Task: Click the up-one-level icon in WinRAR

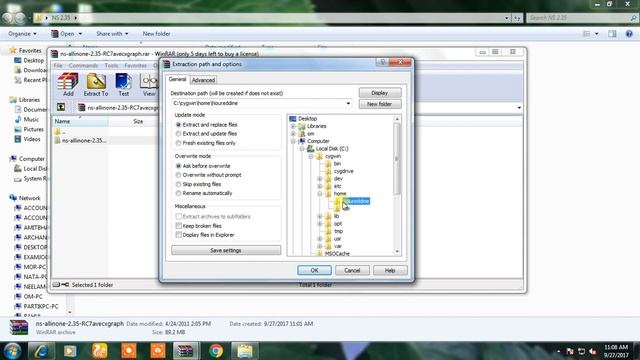Action: coord(61,107)
